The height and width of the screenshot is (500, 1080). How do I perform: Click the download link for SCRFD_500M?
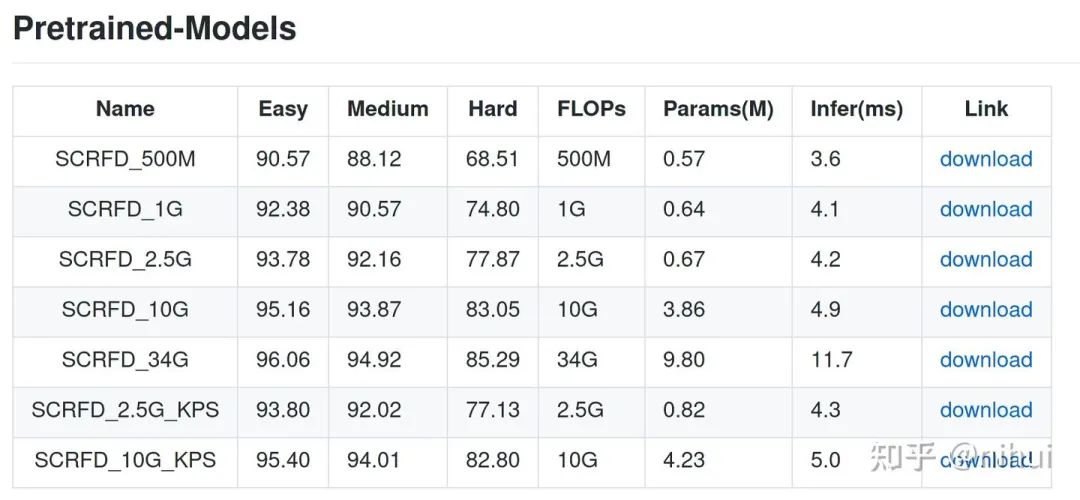click(x=985, y=159)
